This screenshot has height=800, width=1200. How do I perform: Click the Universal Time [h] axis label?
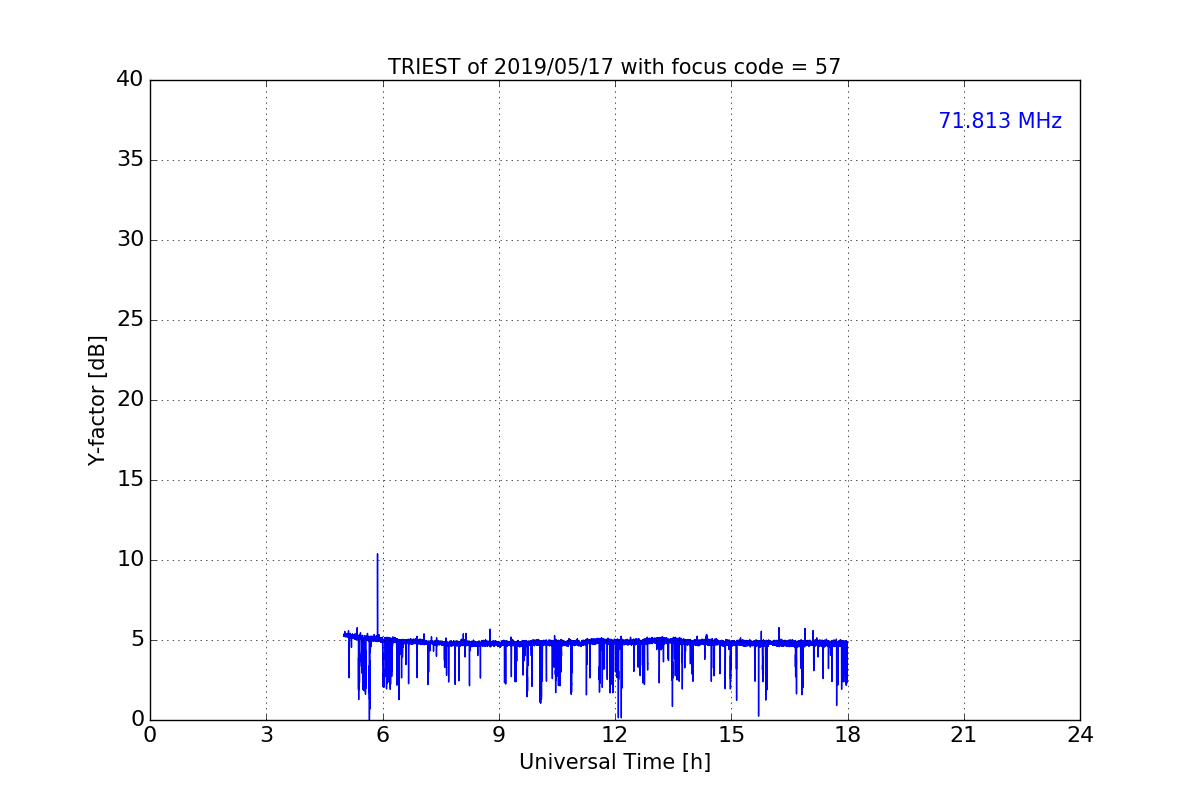pyautogui.click(x=614, y=762)
